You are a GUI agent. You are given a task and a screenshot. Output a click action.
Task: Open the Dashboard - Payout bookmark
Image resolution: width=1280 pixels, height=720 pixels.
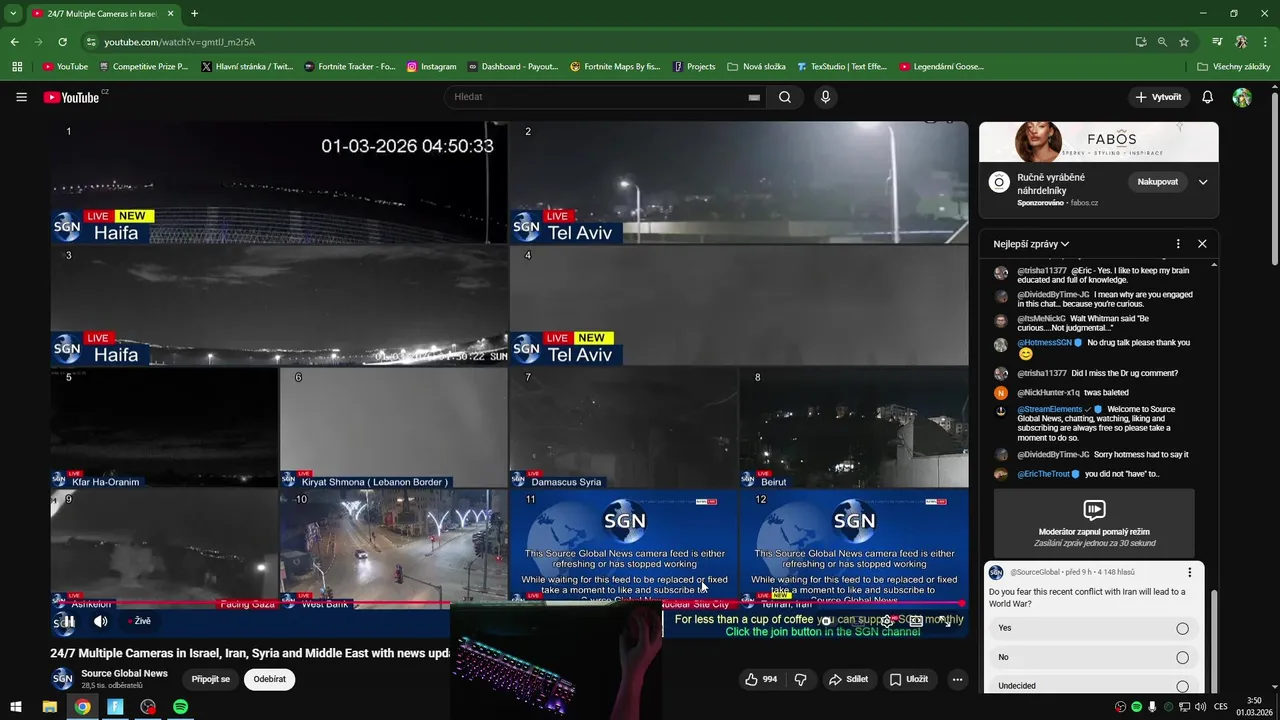(x=512, y=67)
